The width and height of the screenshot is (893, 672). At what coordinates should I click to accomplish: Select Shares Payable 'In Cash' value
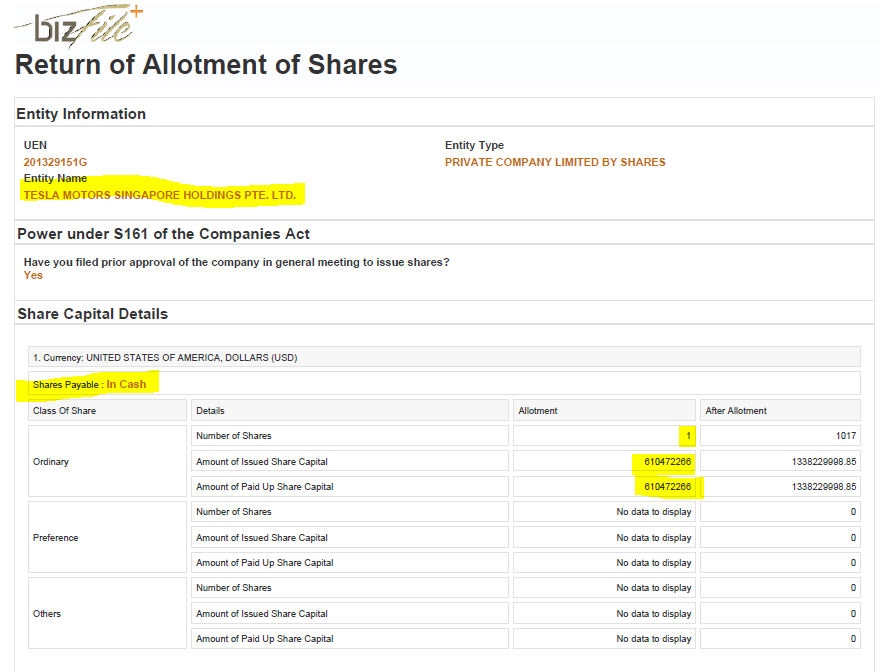pos(126,384)
